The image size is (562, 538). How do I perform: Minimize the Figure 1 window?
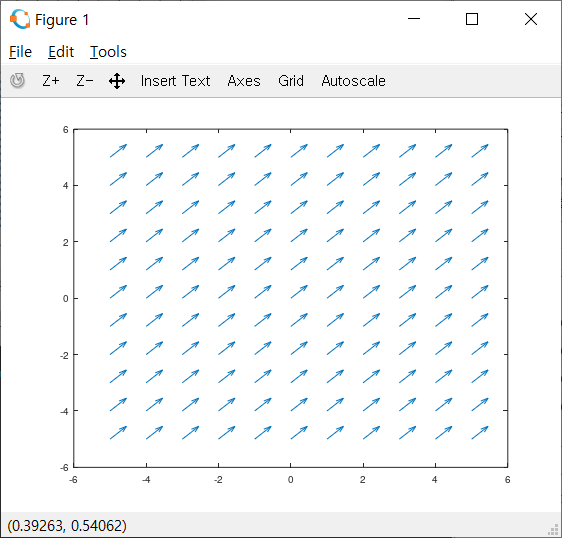(414, 19)
